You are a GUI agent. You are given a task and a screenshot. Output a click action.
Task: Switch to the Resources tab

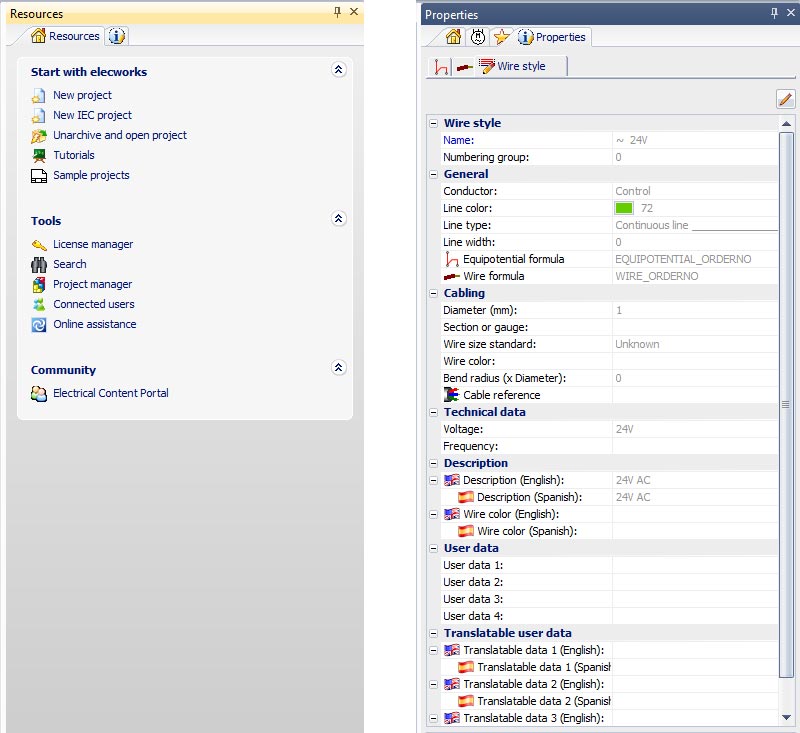(x=65, y=36)
